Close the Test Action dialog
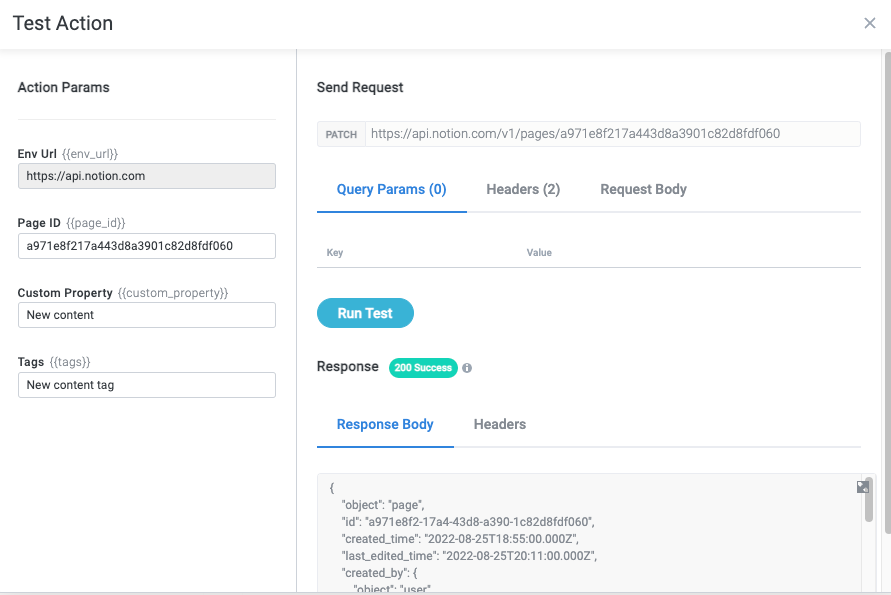This screenshot has height=595, width=891. click(869, 23)
